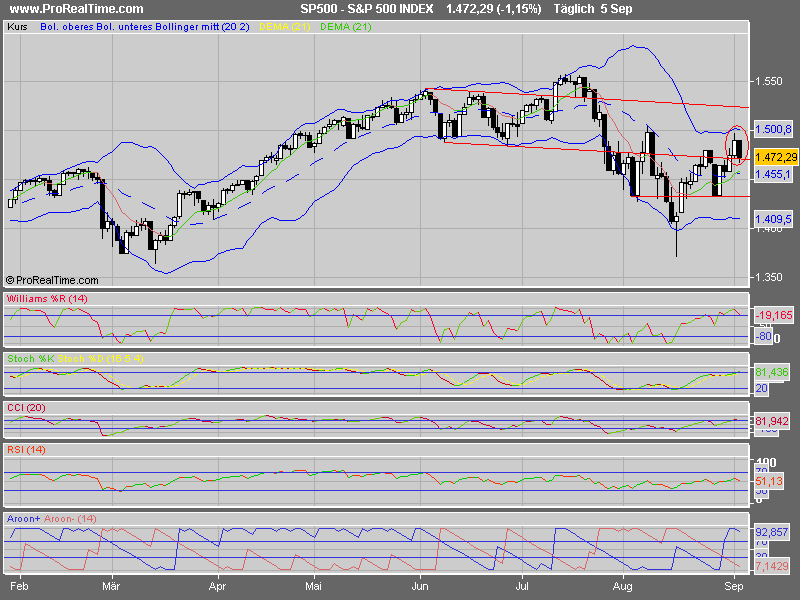
Task: Click the 1.455,1 middle band value tag
Action: 773,174
